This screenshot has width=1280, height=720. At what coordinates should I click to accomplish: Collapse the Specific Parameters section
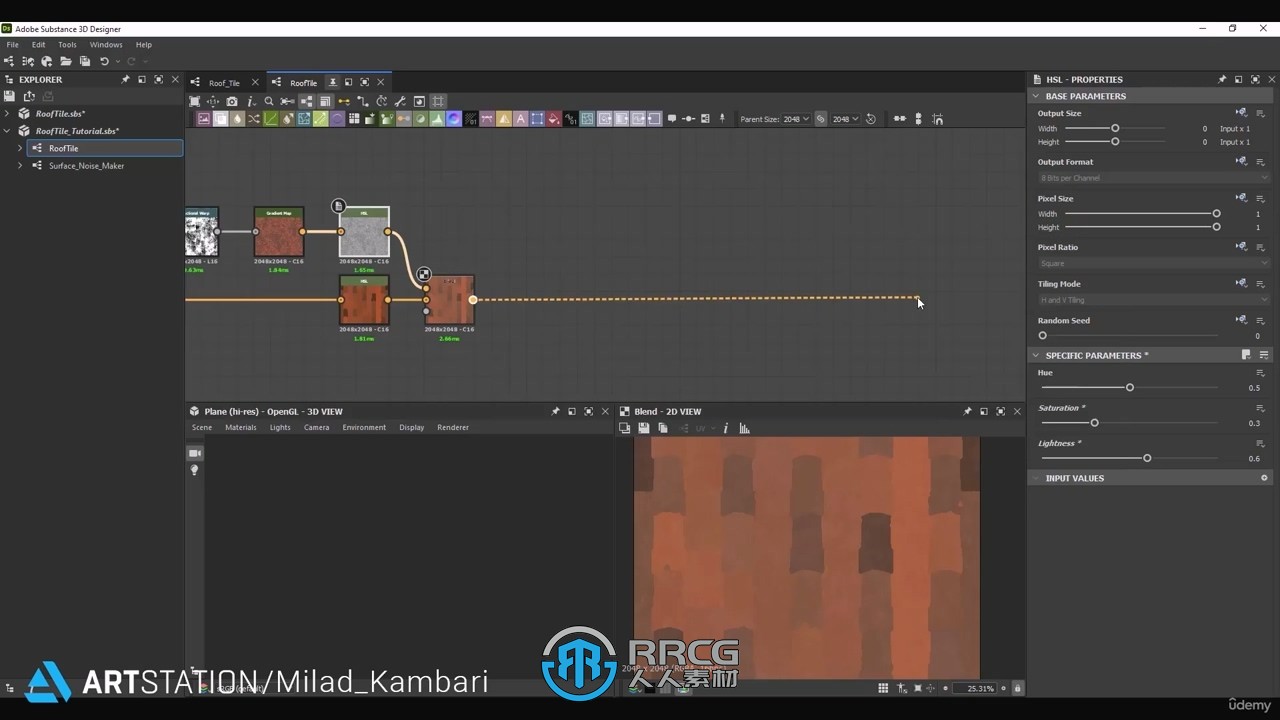(1036, 355)
